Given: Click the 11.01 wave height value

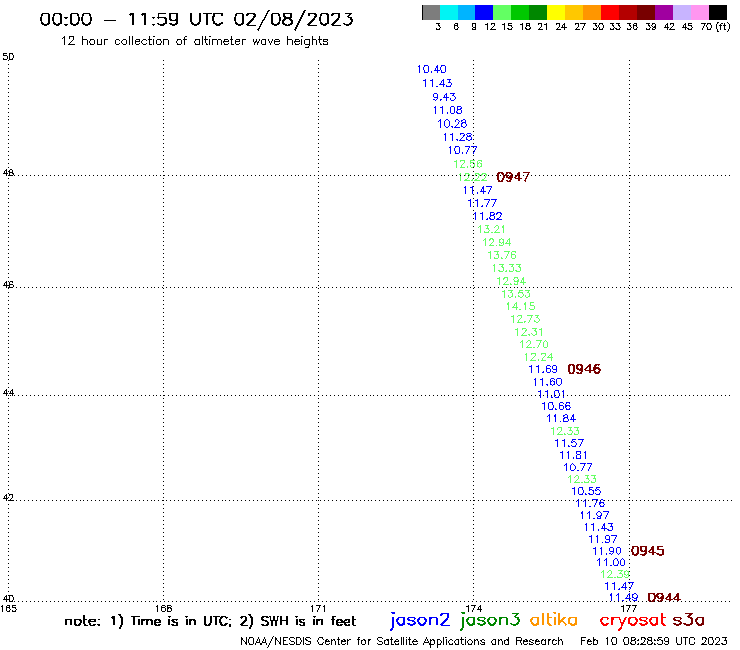Looking at the screenshot, I should [551, 394].
